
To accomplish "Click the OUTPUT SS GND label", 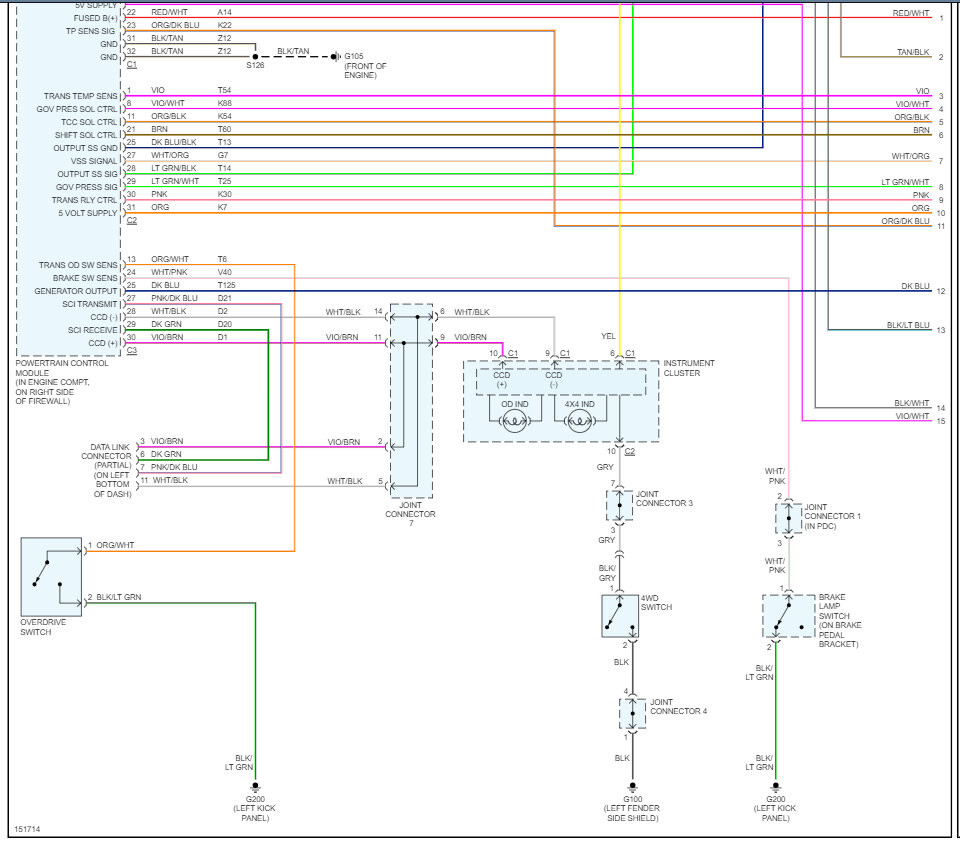I will pos(85,148).
